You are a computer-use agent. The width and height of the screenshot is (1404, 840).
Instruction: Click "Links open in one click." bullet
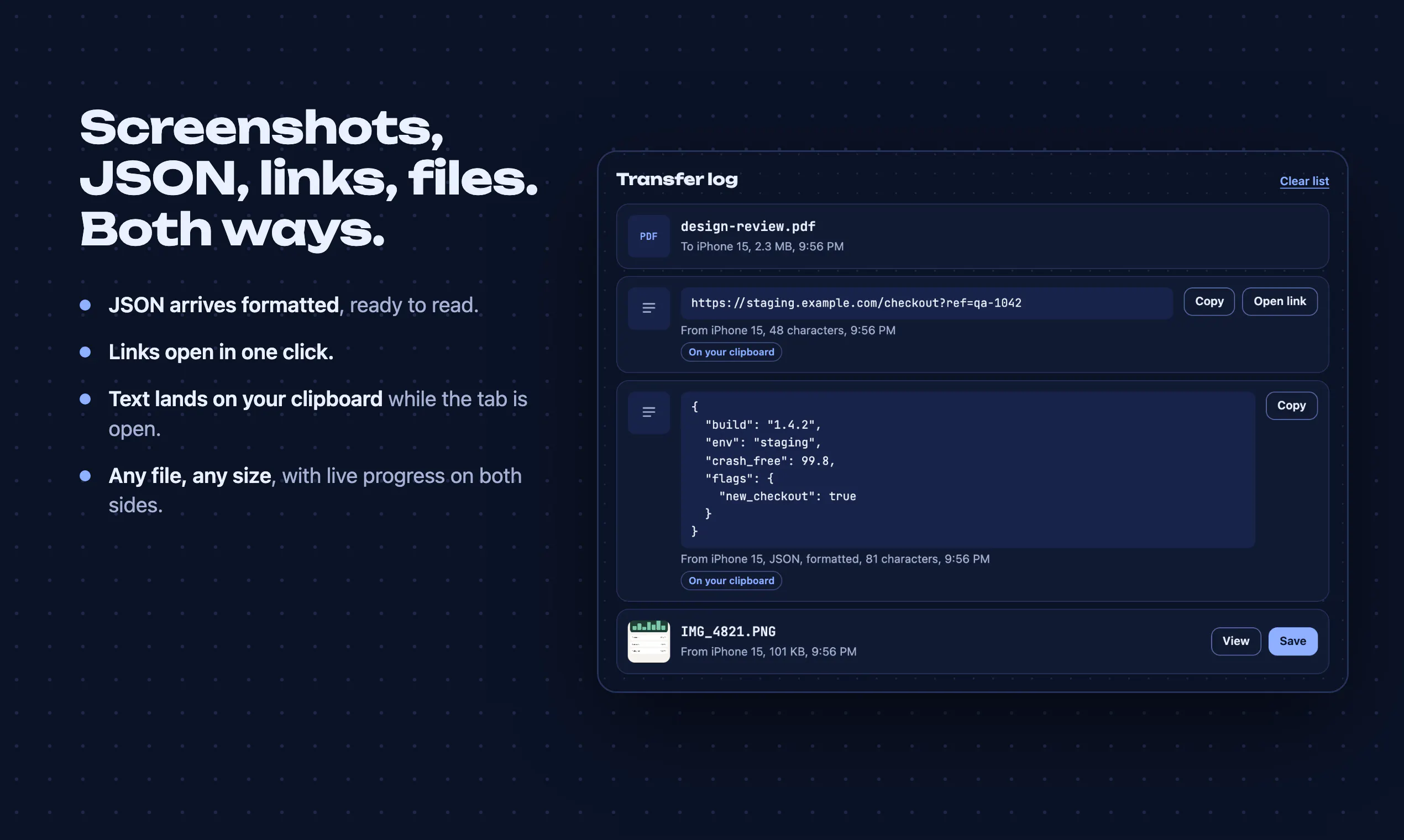coord(221,352)
